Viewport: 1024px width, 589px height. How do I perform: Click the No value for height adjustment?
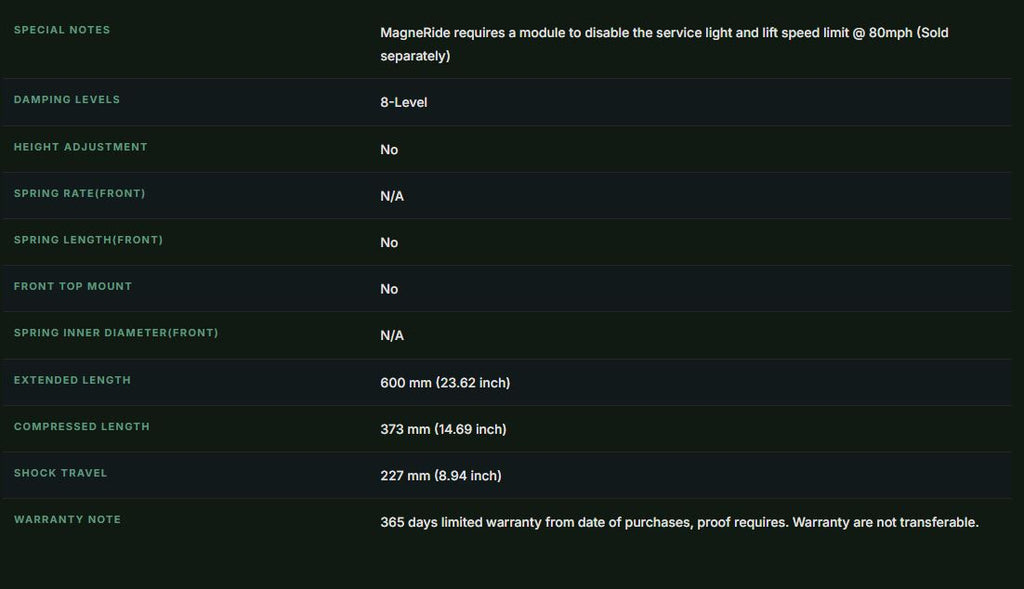pyautogui.click(x=389, y=150)
